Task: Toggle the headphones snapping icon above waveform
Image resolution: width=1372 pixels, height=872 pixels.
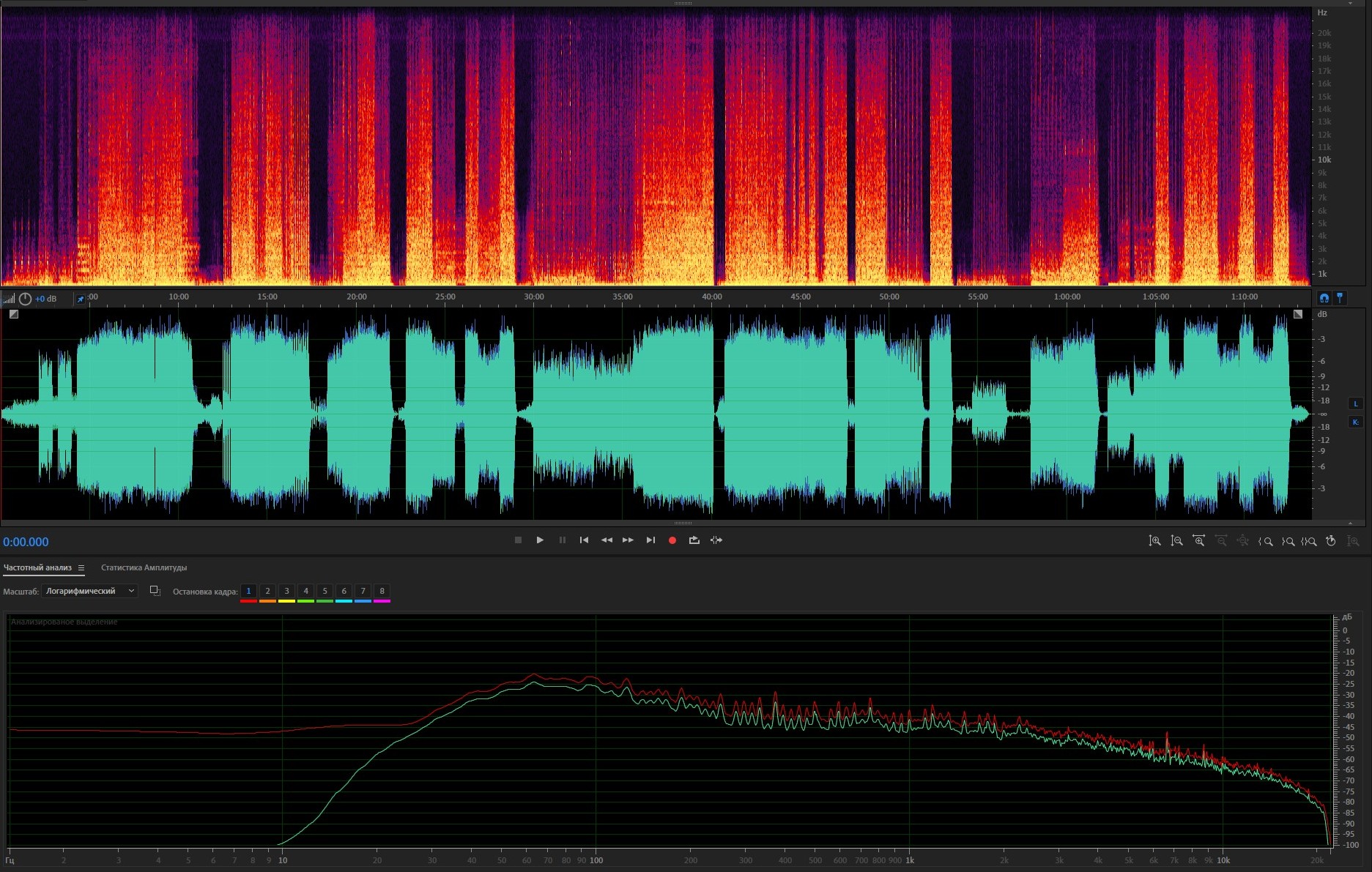Action: (1324, 298)
